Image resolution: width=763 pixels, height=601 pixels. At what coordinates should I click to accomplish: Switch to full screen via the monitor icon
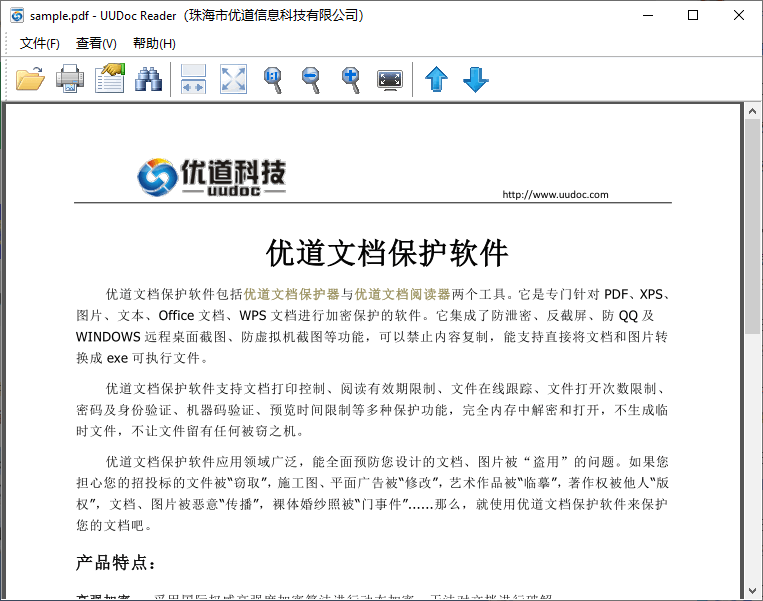pos(390,80)
